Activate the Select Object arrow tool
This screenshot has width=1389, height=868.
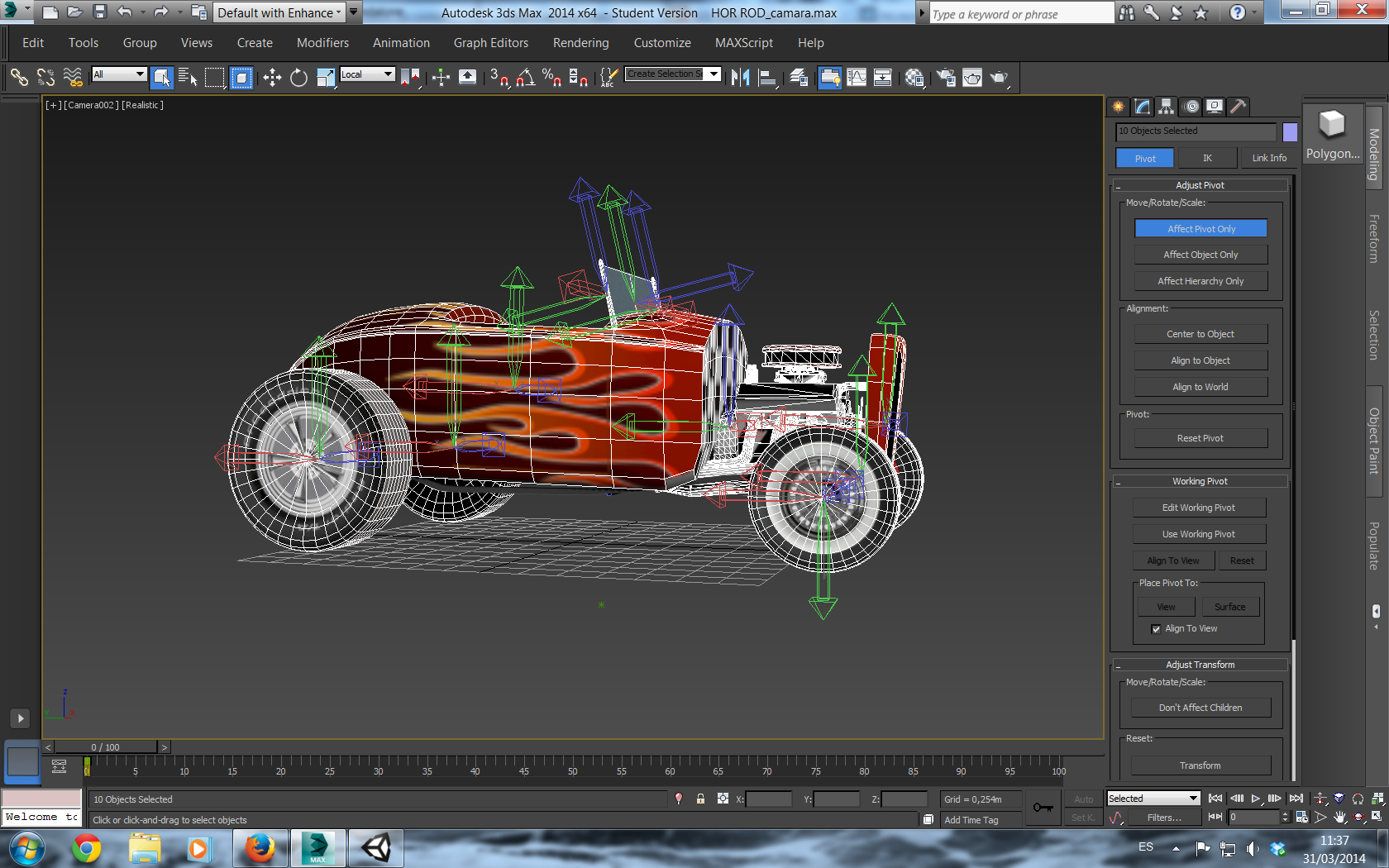click(x=162, y=78)
